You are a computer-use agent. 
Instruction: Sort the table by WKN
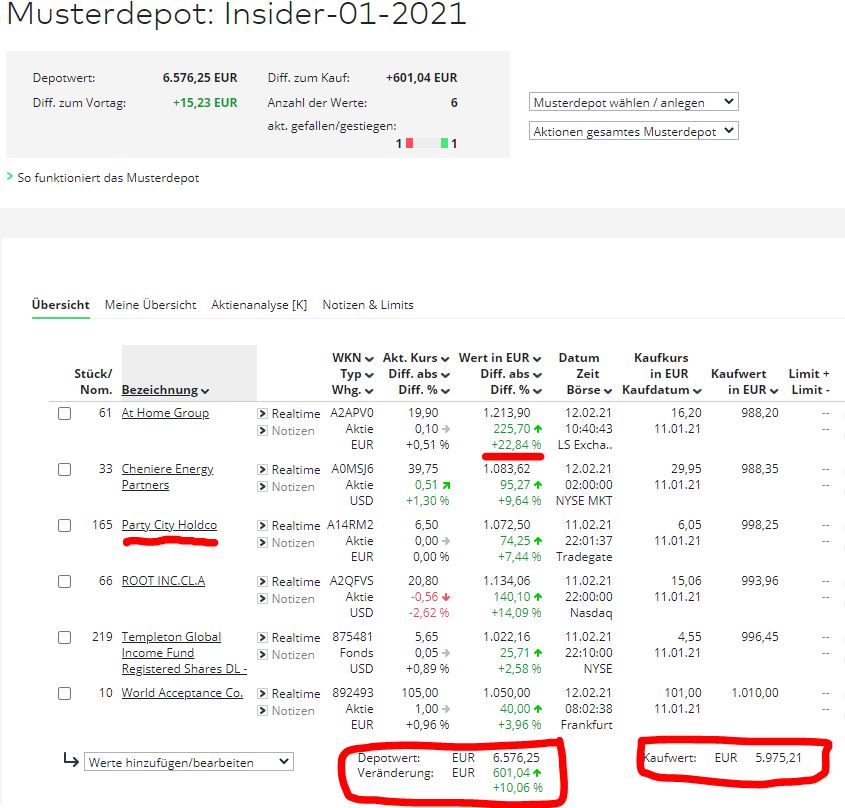coord(353,358)
